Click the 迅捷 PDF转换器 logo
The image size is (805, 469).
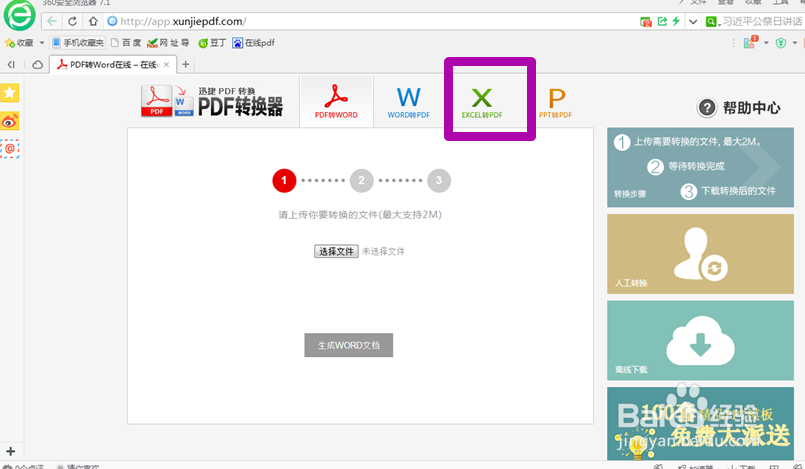[212, 101]
